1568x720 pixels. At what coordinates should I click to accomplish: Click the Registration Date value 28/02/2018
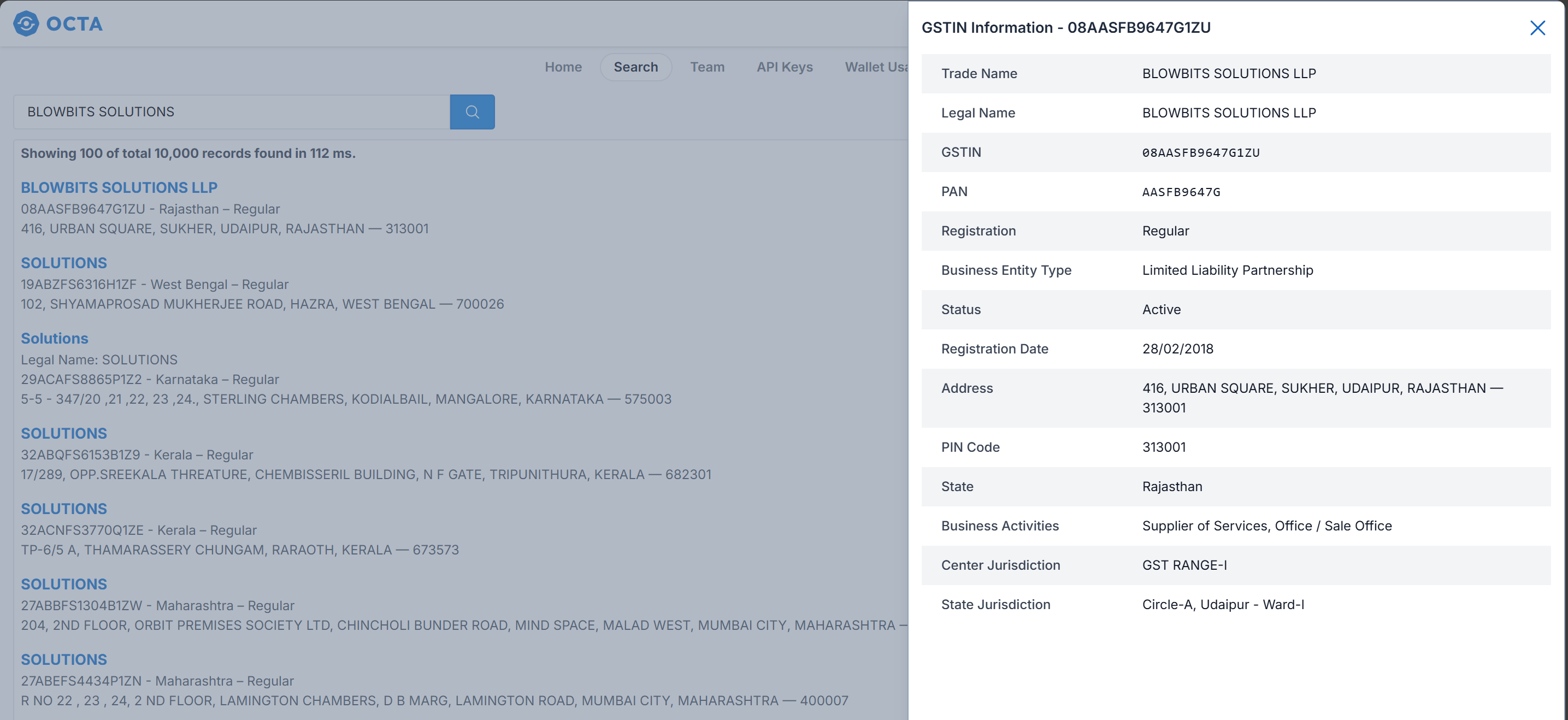click(x=1177, y=349)
